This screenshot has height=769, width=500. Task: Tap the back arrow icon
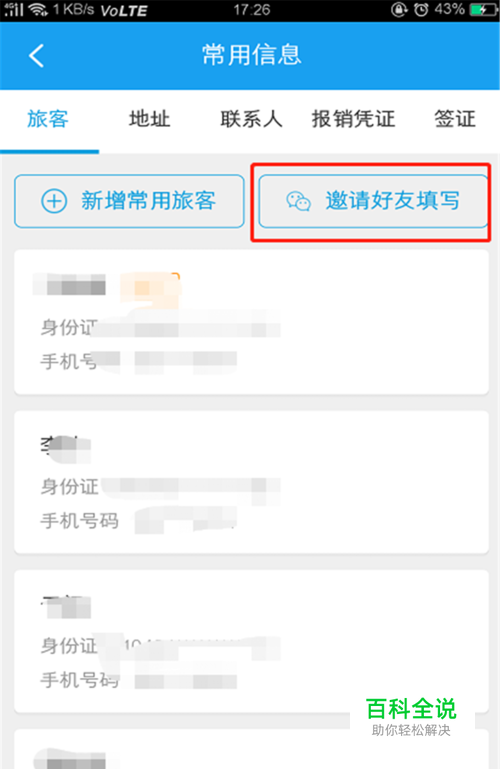tap(36, 55)
